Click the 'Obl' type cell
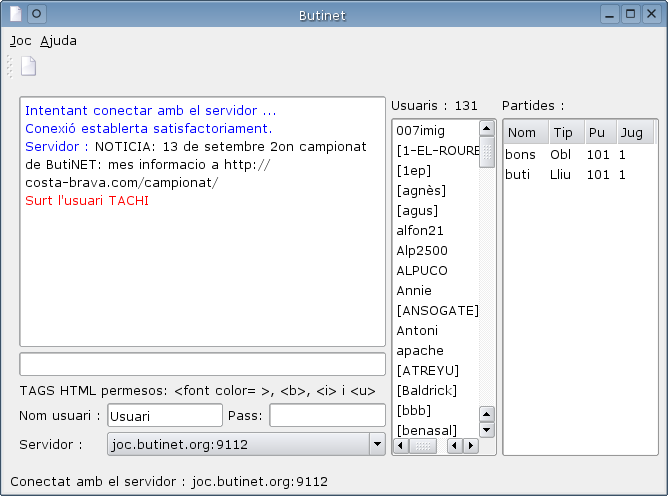Viewport: 668px width, 496px height. click(560, 154)
